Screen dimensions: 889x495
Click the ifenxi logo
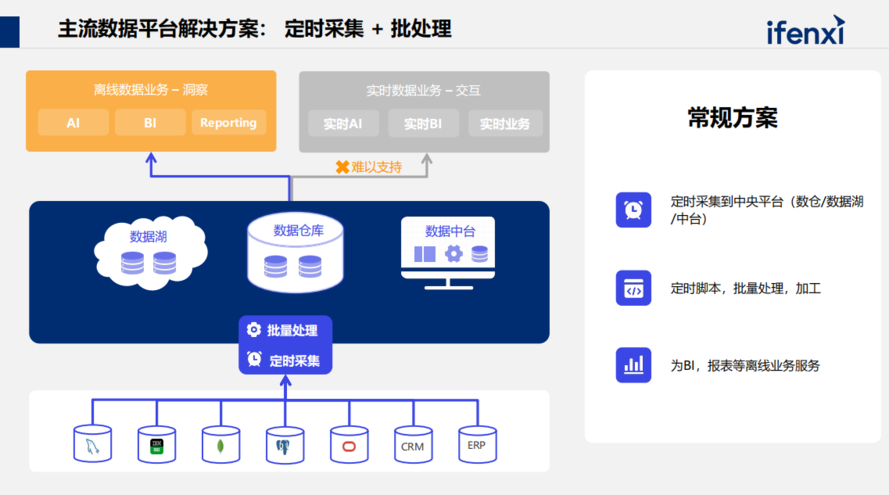805,31
